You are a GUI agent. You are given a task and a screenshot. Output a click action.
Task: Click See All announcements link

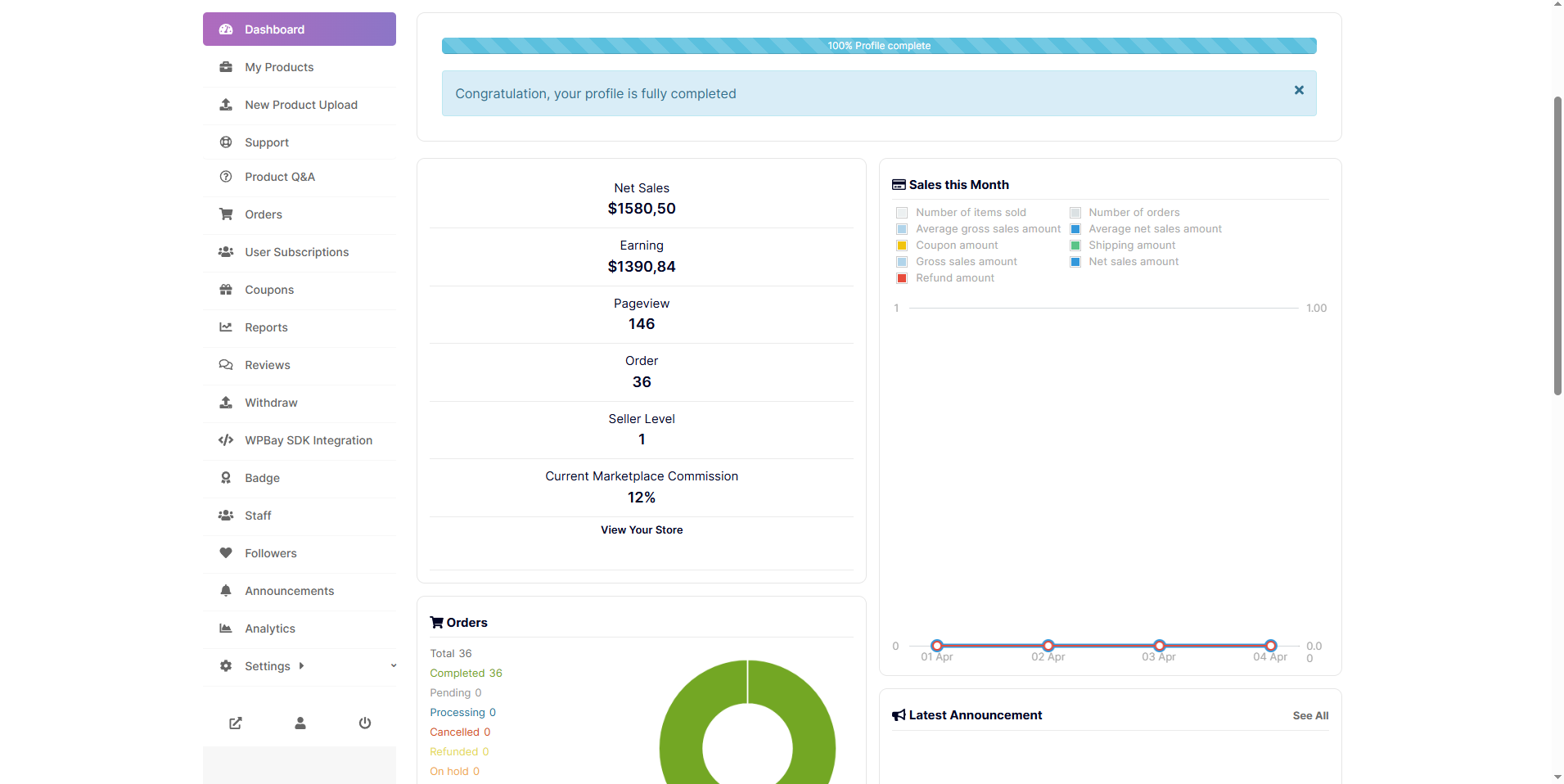(1310, 716)
